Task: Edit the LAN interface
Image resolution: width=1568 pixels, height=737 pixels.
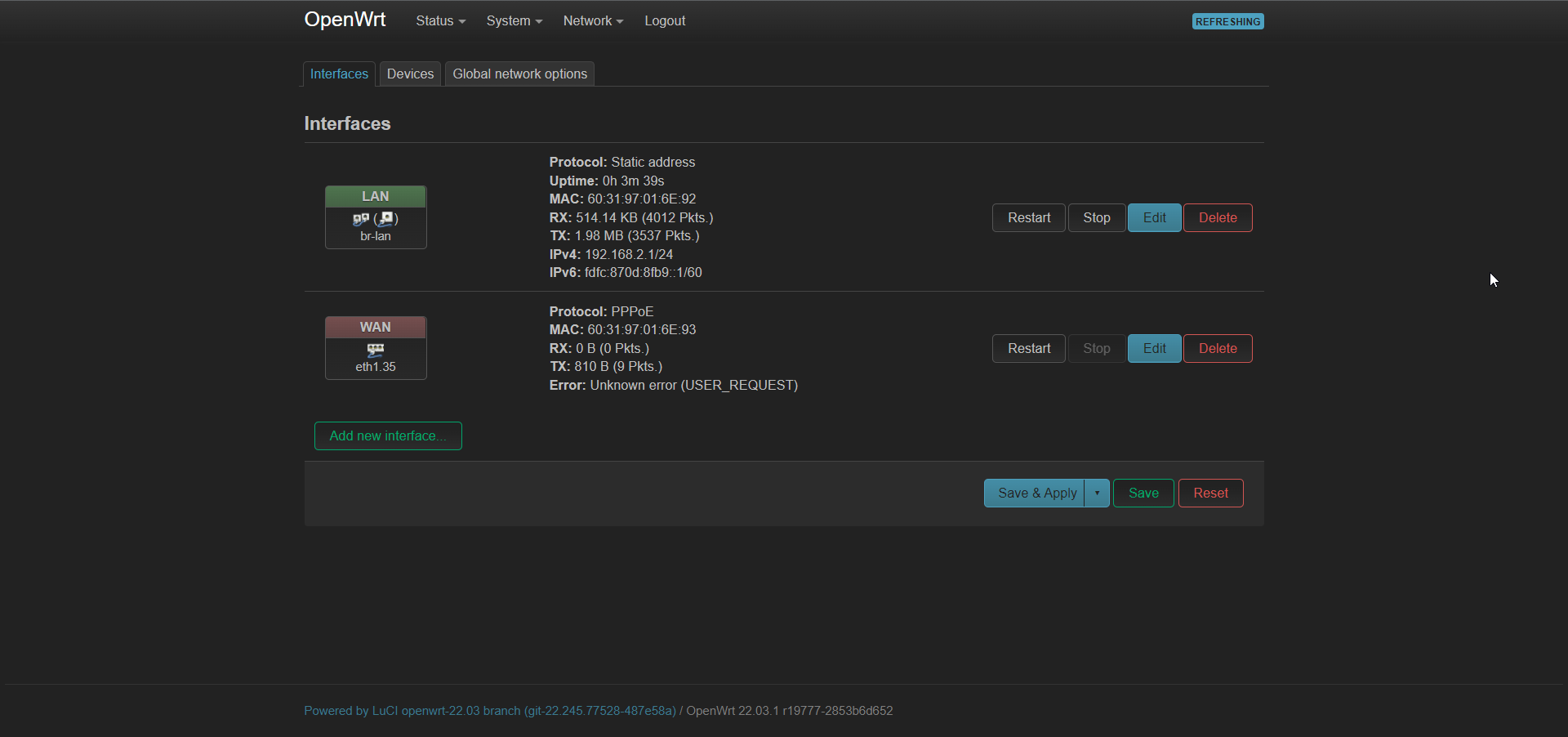Action: tap(1154, 217)
